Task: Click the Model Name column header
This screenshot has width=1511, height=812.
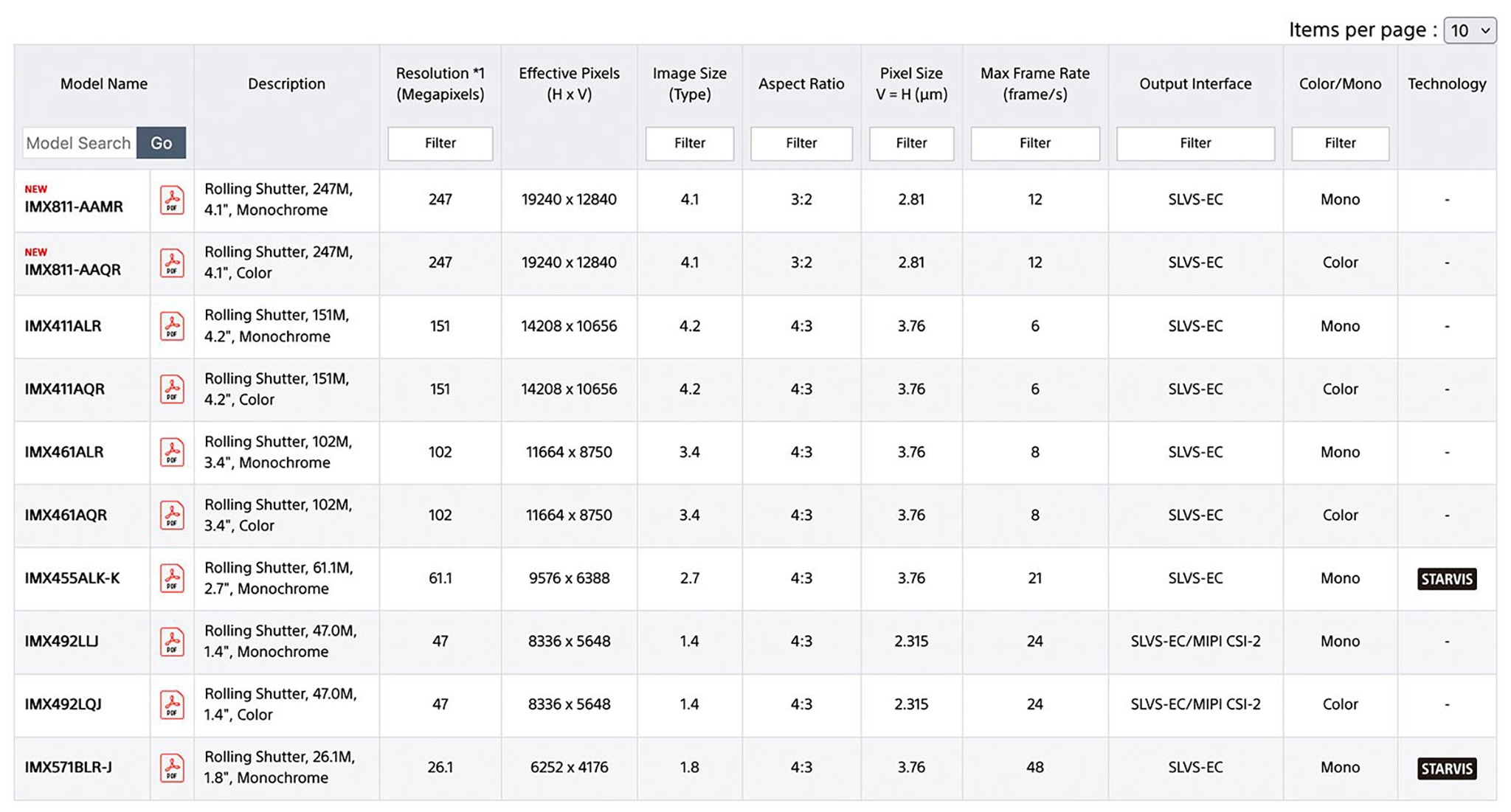Action: (x=104, y=84)
